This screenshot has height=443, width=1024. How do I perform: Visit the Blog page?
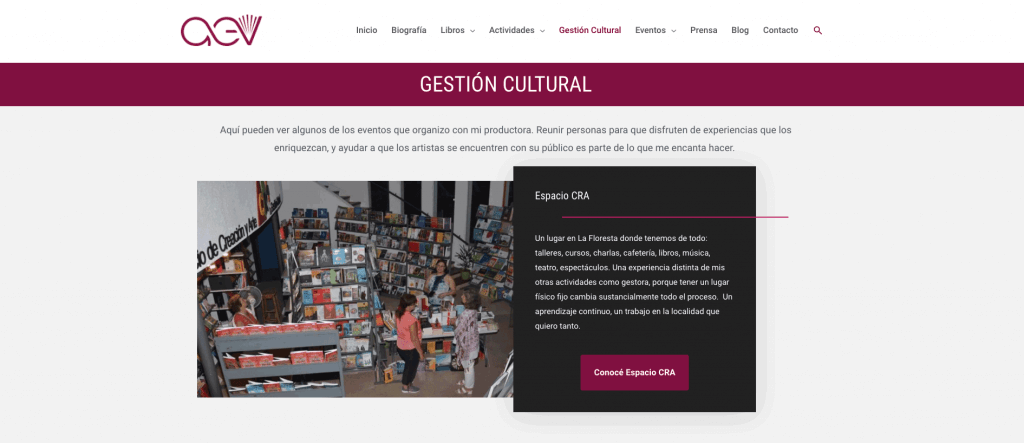[740, 30]
